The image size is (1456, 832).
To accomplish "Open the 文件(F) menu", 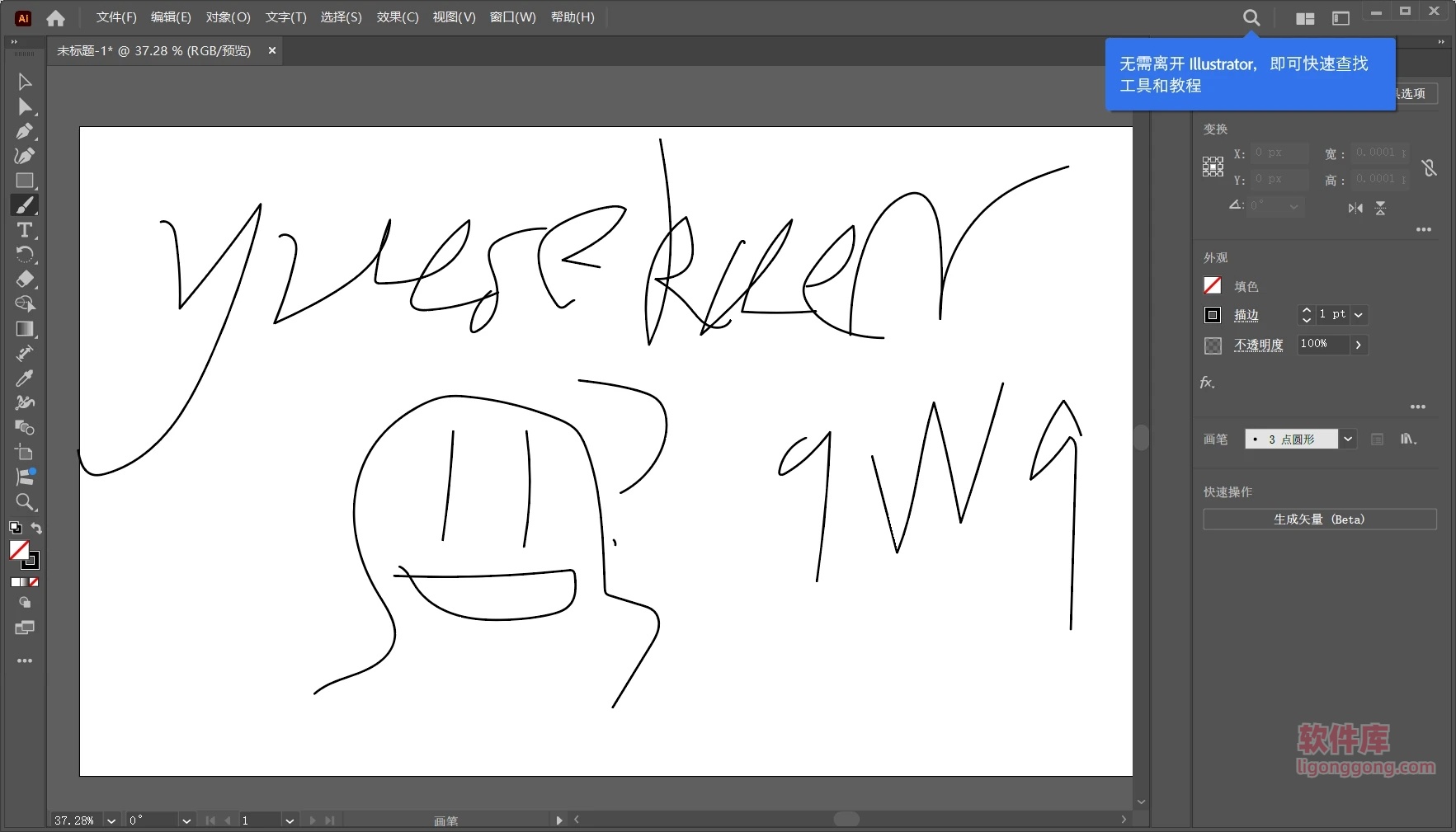I will click(116, 17).
